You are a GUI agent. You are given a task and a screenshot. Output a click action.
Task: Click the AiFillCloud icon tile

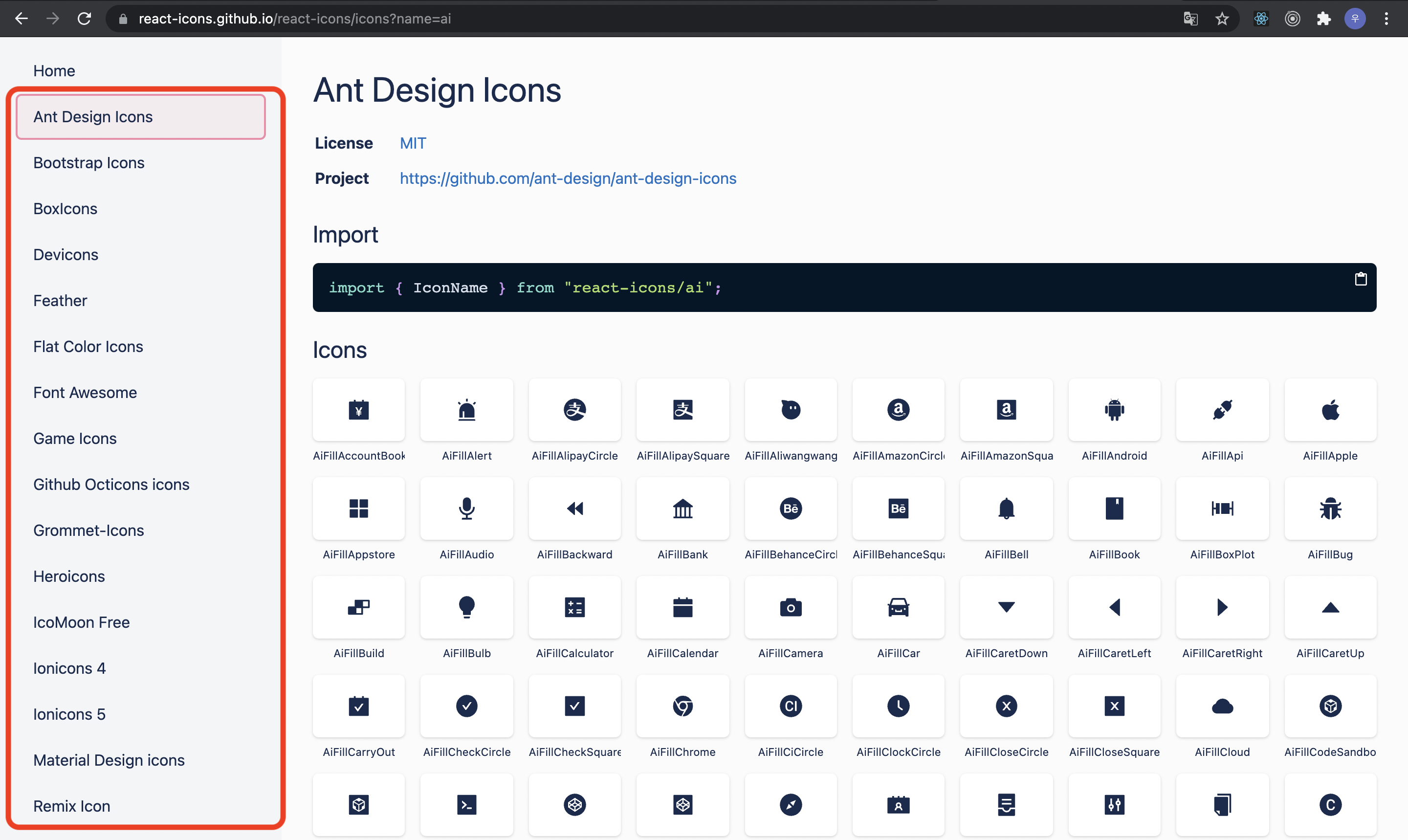click(1222, 706)
